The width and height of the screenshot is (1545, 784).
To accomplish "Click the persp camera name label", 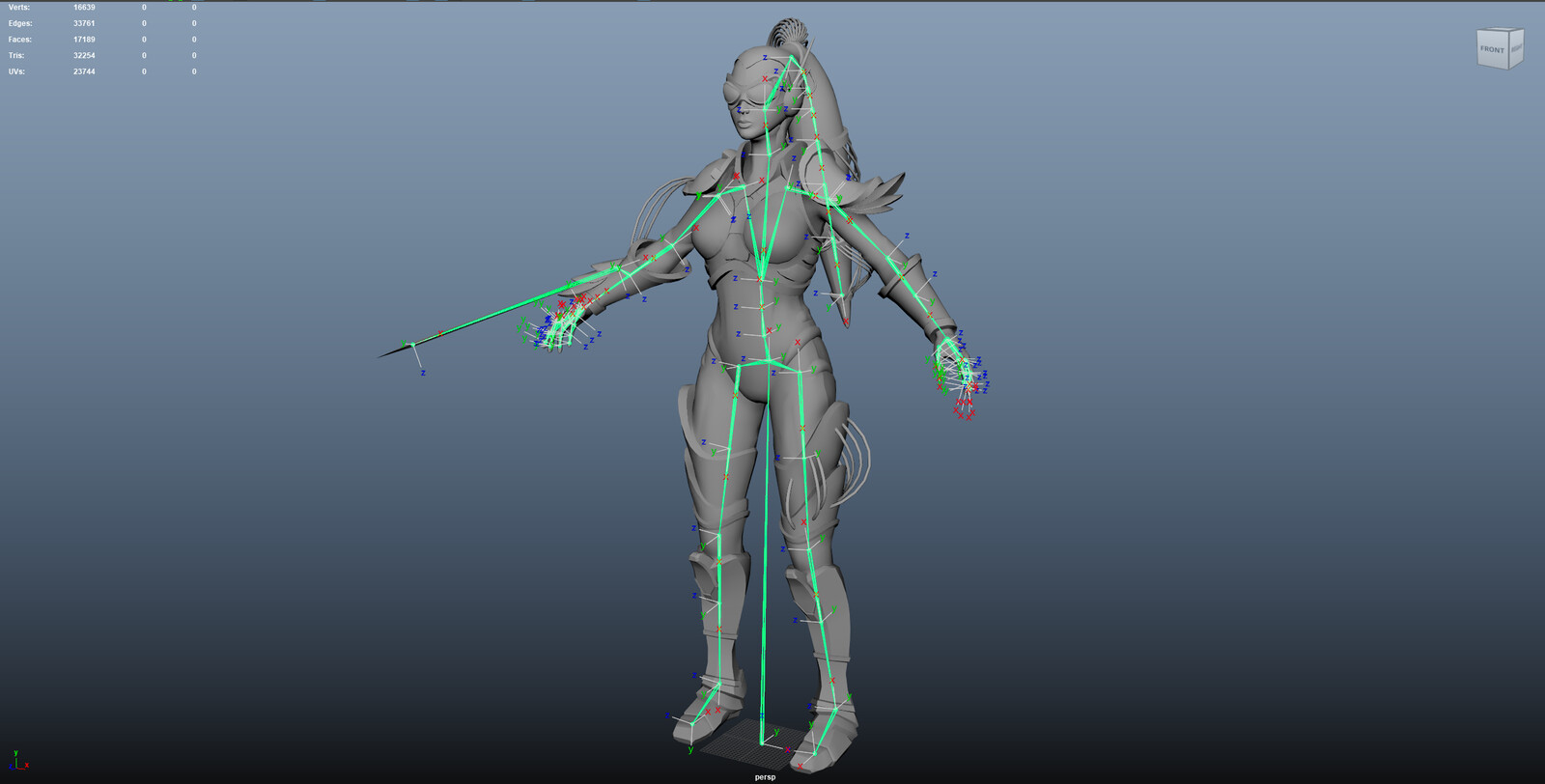I will [x=765, y=776].
